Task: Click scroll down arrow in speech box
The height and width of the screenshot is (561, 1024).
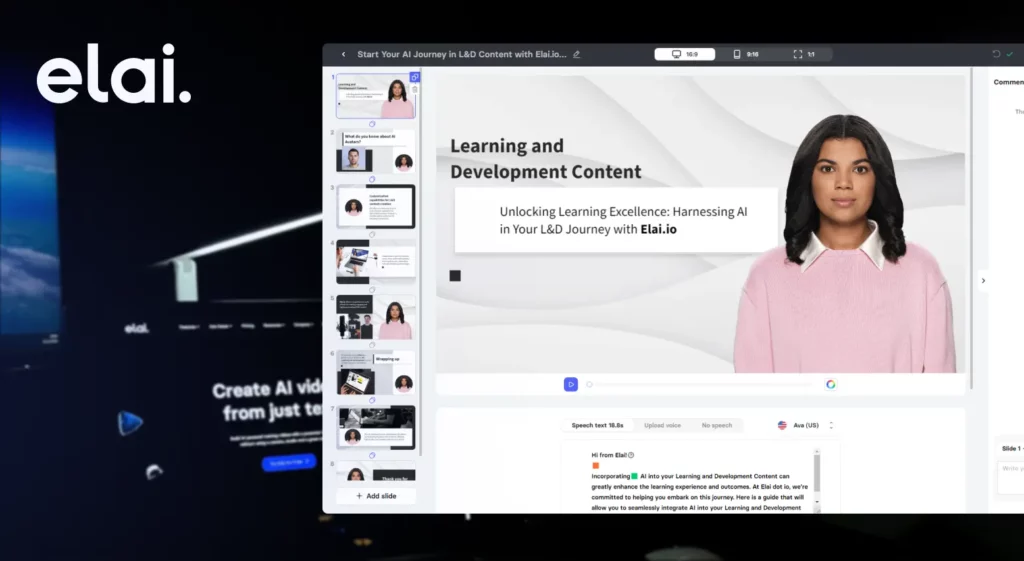Action: coord(817,502)
